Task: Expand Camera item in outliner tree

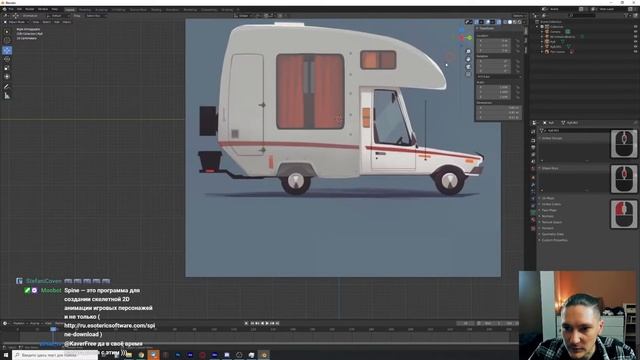Action: click(542, 31)
